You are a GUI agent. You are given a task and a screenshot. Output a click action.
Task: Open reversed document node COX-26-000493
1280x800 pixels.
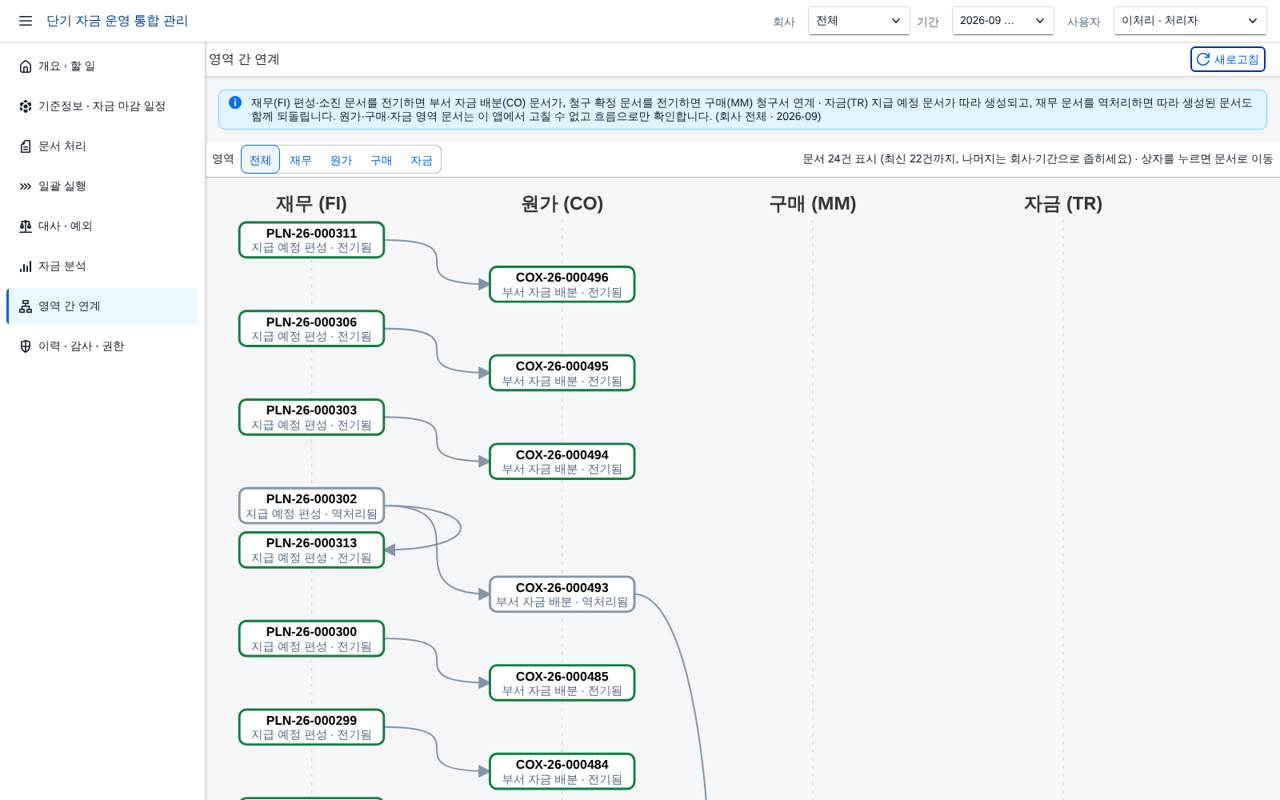click(562, 594)
